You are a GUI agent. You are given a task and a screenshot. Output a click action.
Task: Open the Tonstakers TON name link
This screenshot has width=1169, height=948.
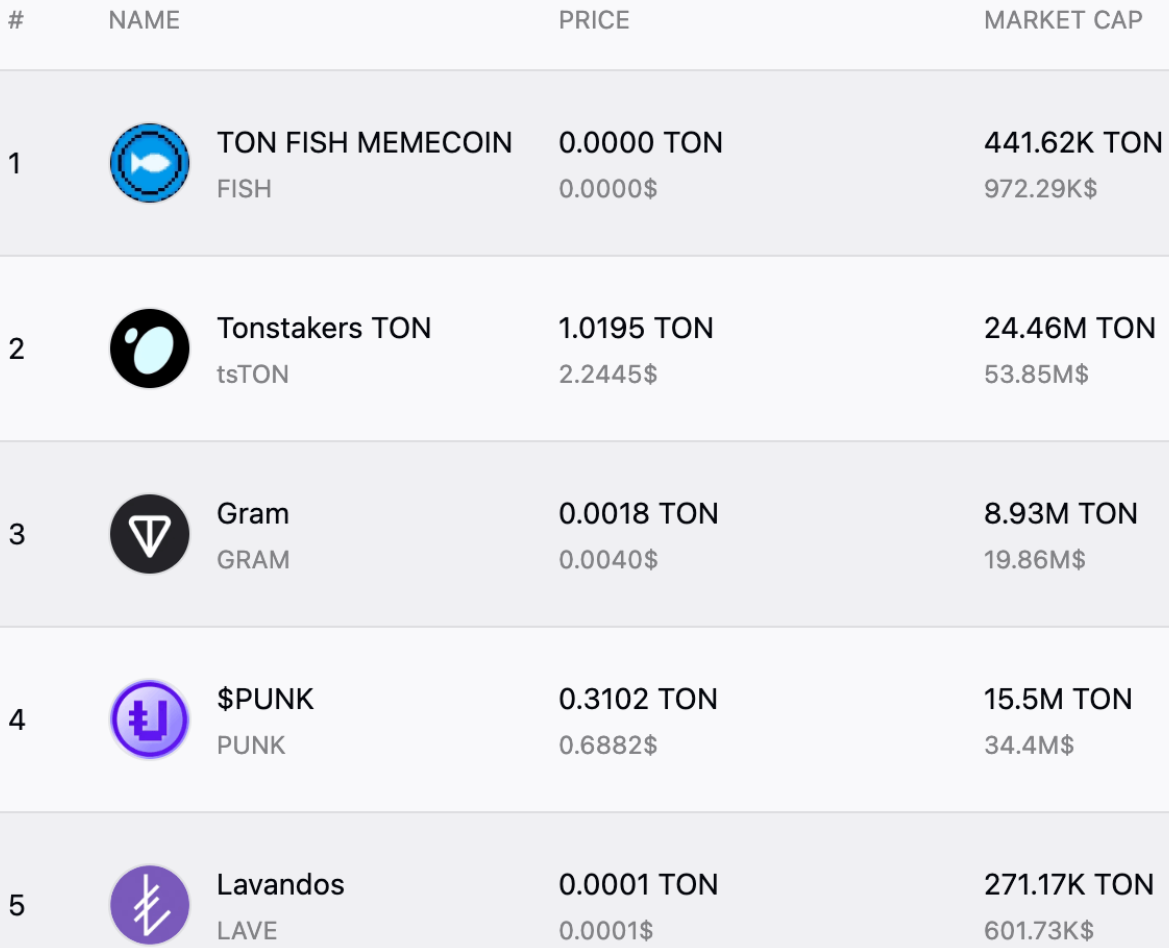324,328
